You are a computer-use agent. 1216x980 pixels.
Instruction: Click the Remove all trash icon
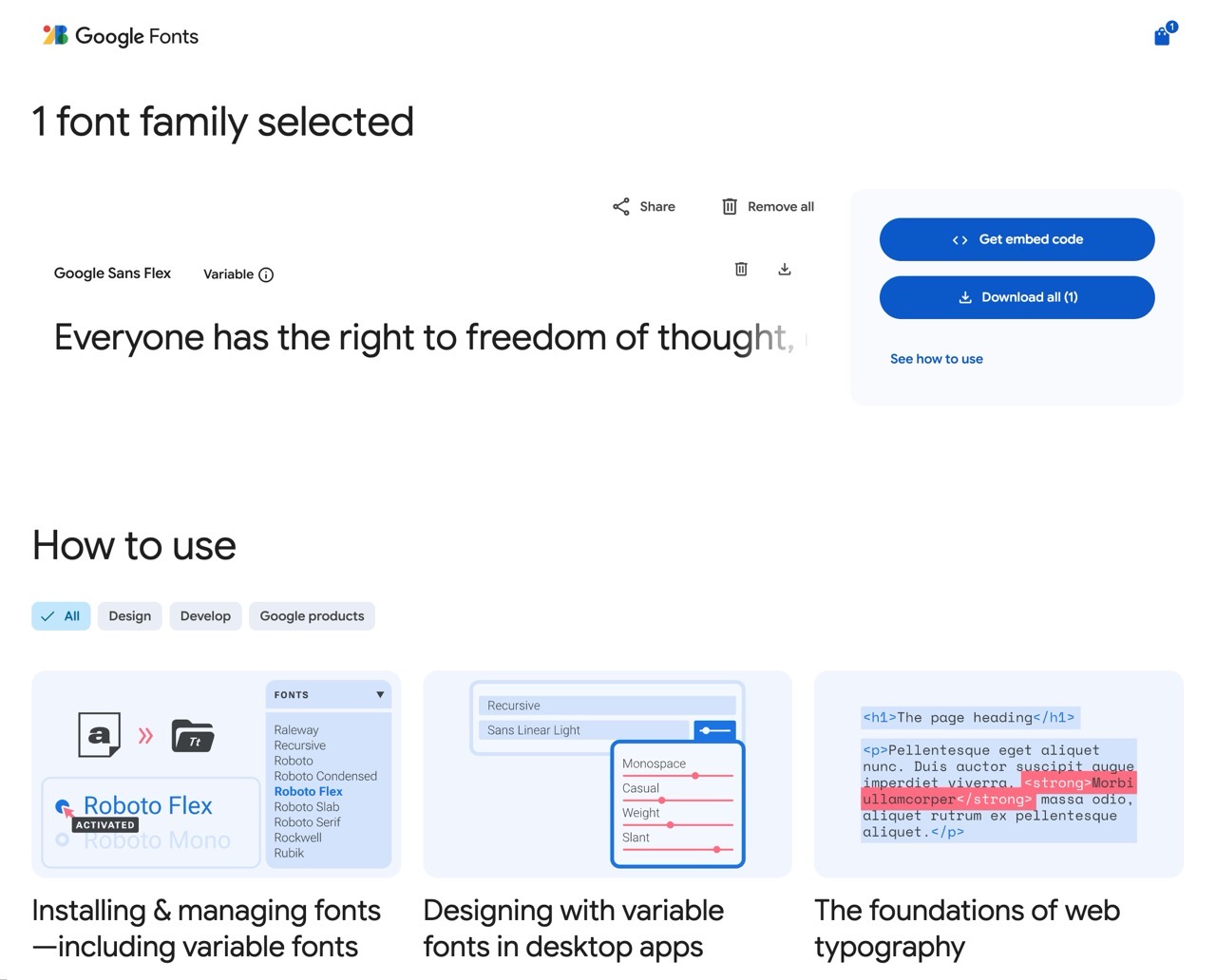pyautogui.click(x=730, y=206)
